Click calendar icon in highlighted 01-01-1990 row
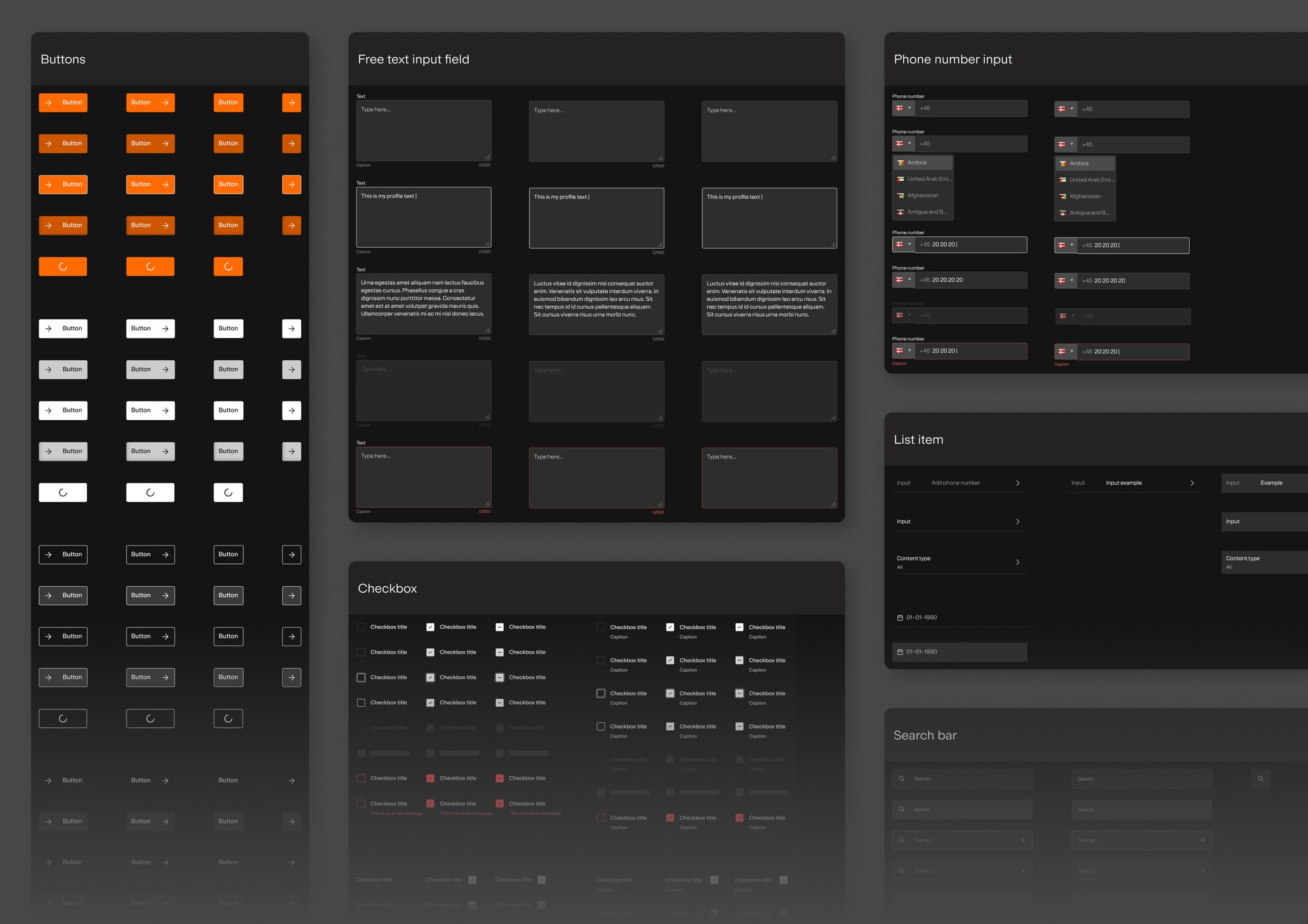Viewport: 1308px width, 924px height. pyautogui.click(x=900, y=652)
